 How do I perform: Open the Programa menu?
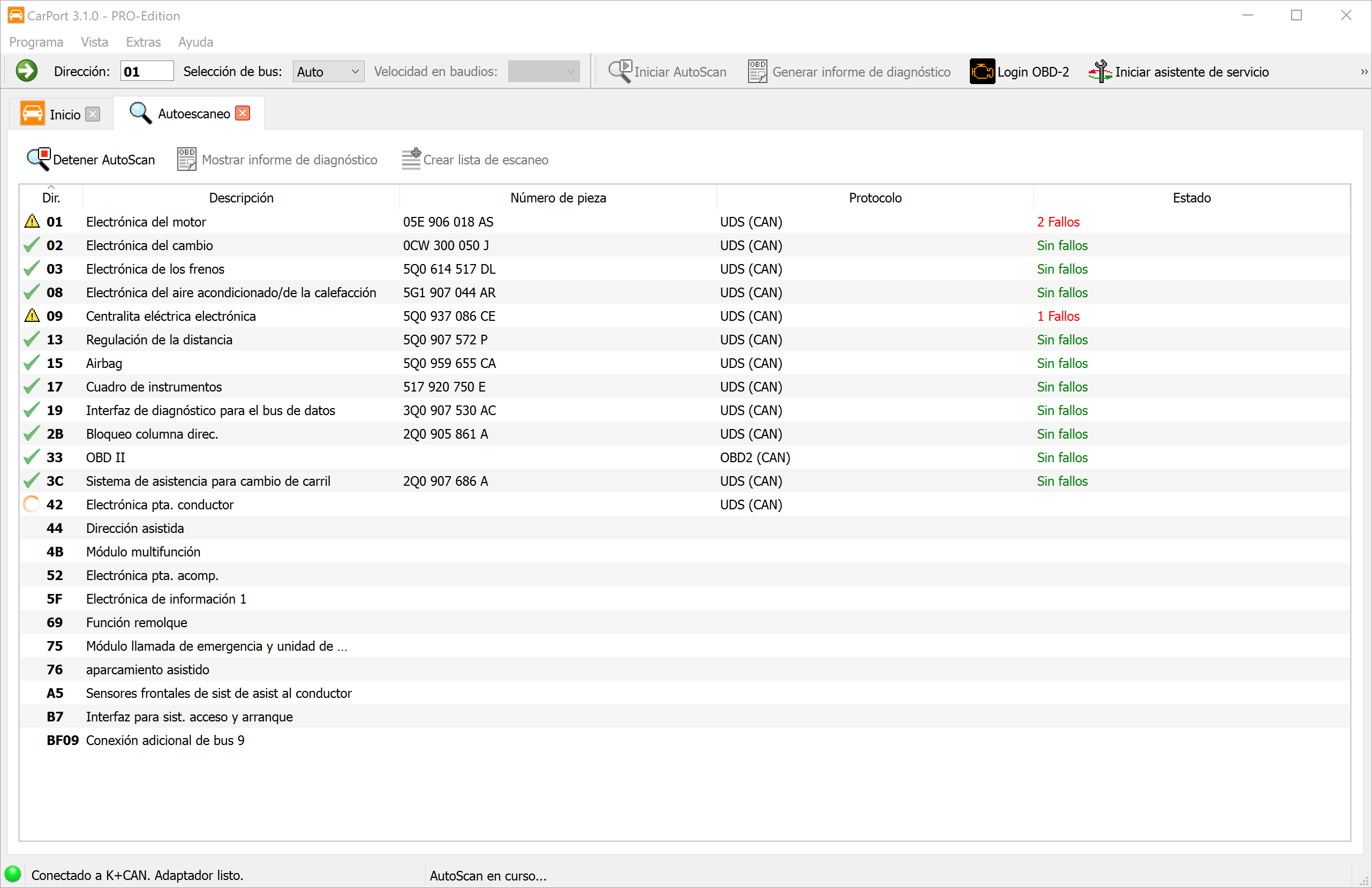point(36,42)
